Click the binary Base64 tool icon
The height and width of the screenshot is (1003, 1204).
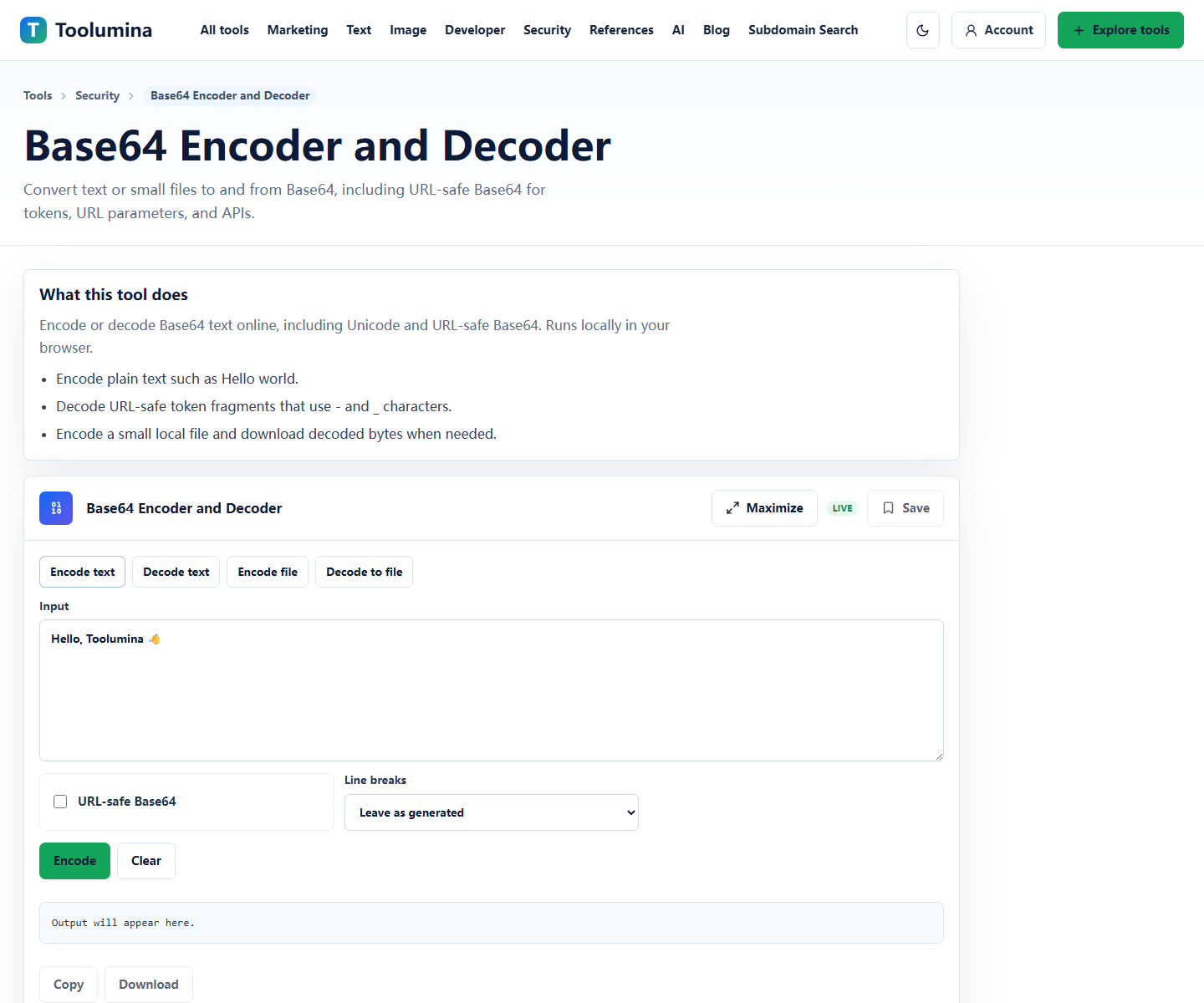click(x=56, y=508)
